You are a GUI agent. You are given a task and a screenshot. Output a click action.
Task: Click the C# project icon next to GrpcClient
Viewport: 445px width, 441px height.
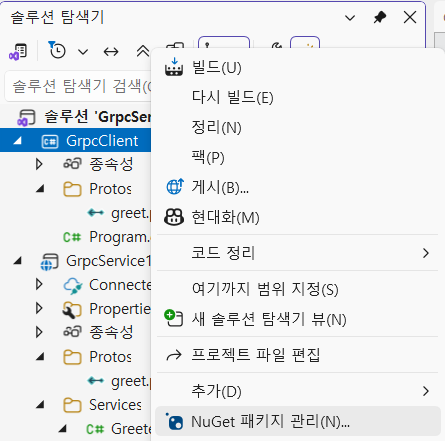click(x=50, y=141)
